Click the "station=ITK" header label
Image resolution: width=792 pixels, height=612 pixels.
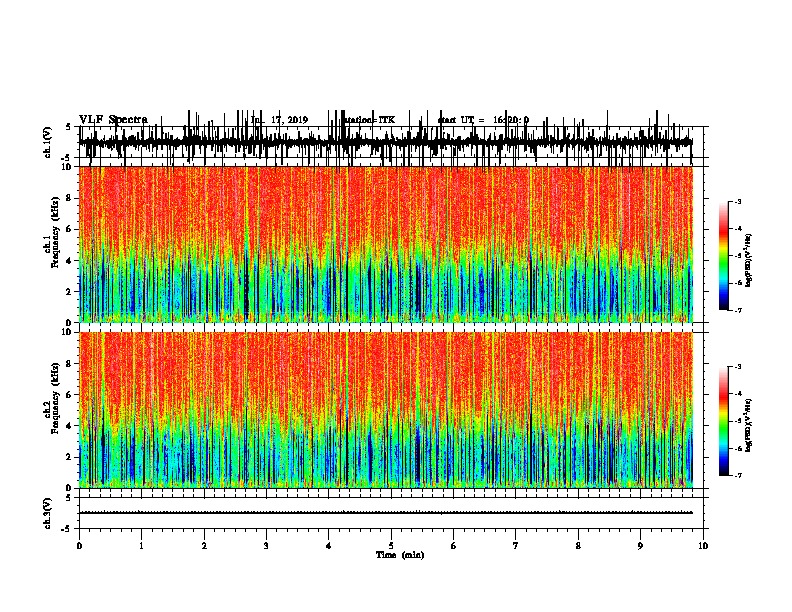pos(369,120)
